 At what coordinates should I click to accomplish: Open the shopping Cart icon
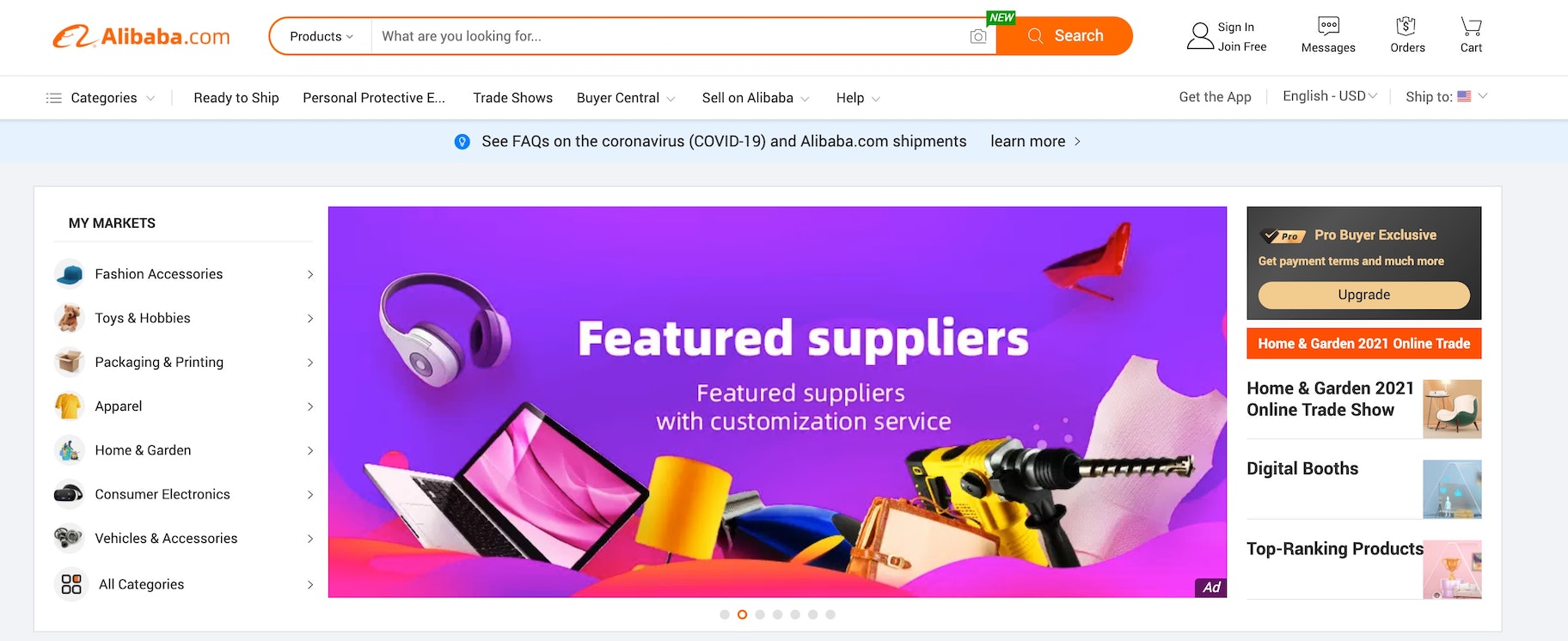[x=1471, y=26]
